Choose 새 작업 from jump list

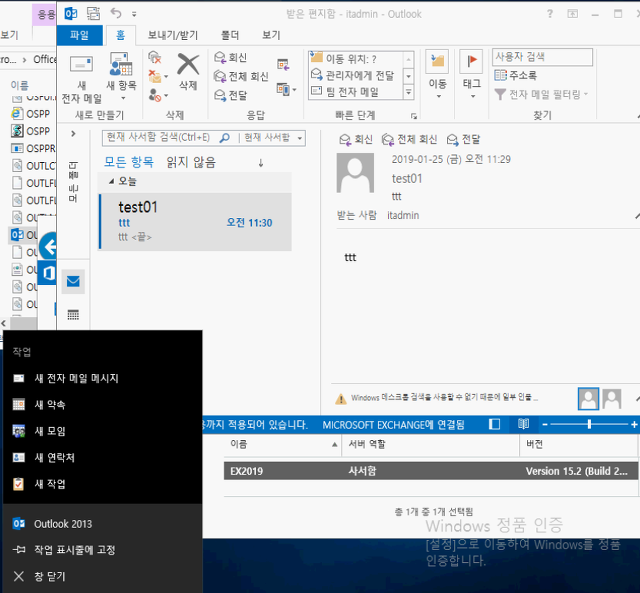(102, 484)
